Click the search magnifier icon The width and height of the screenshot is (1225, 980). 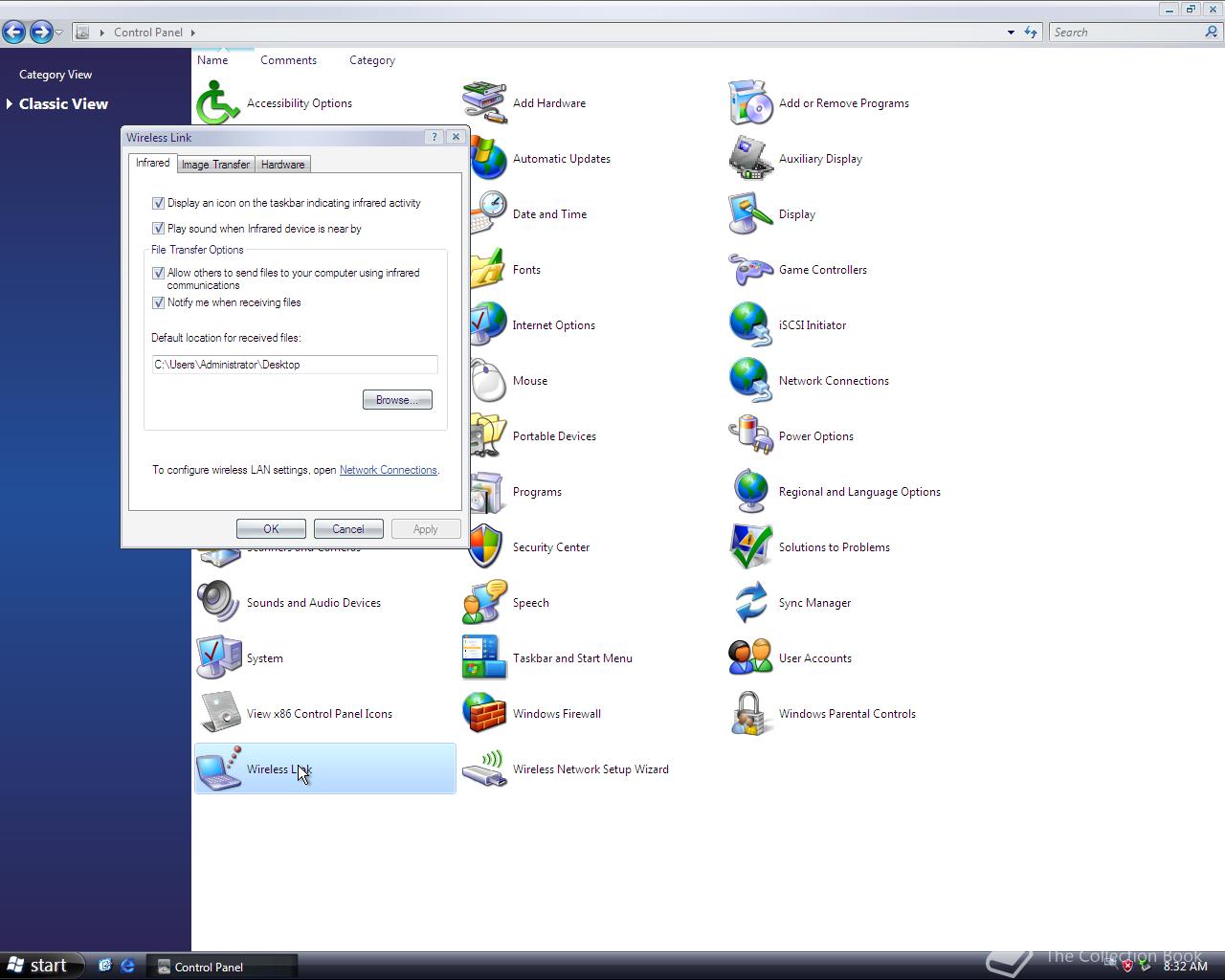pos(1212,32)
